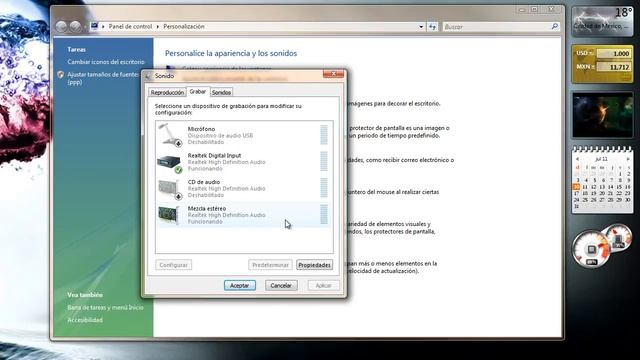640x360 pixels.
Task: Click the search magnifier icon in Buscar box
Action: 554,27
